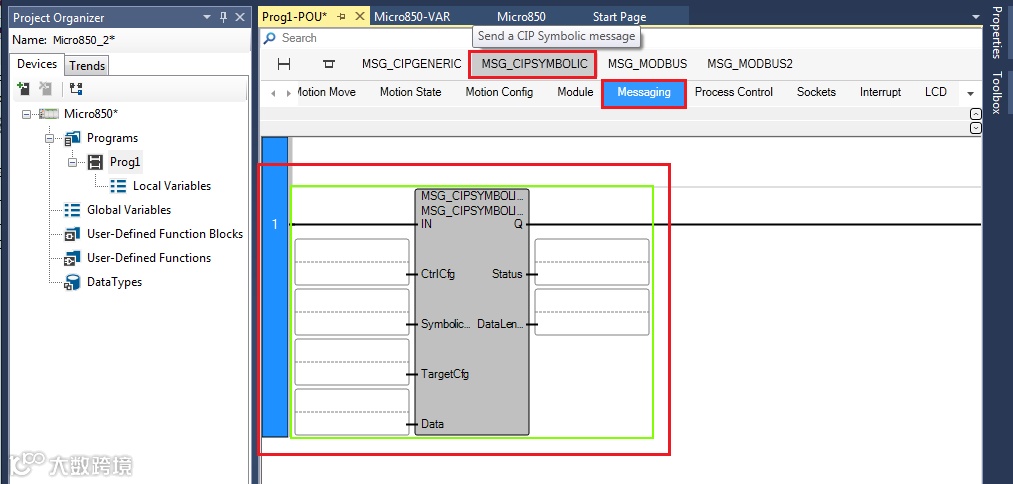
Task: Switch to the Devices tab
Action: 37,64
